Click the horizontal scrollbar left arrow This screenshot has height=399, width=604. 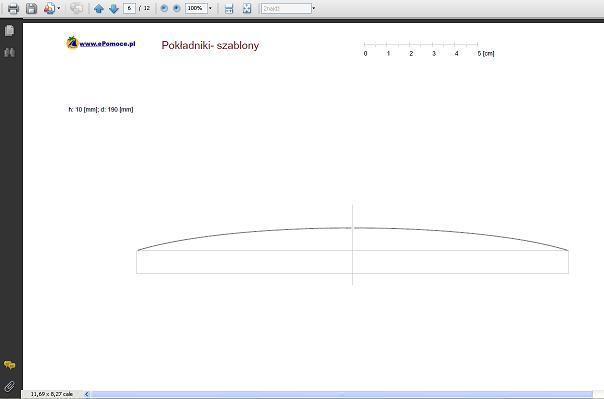87,394
